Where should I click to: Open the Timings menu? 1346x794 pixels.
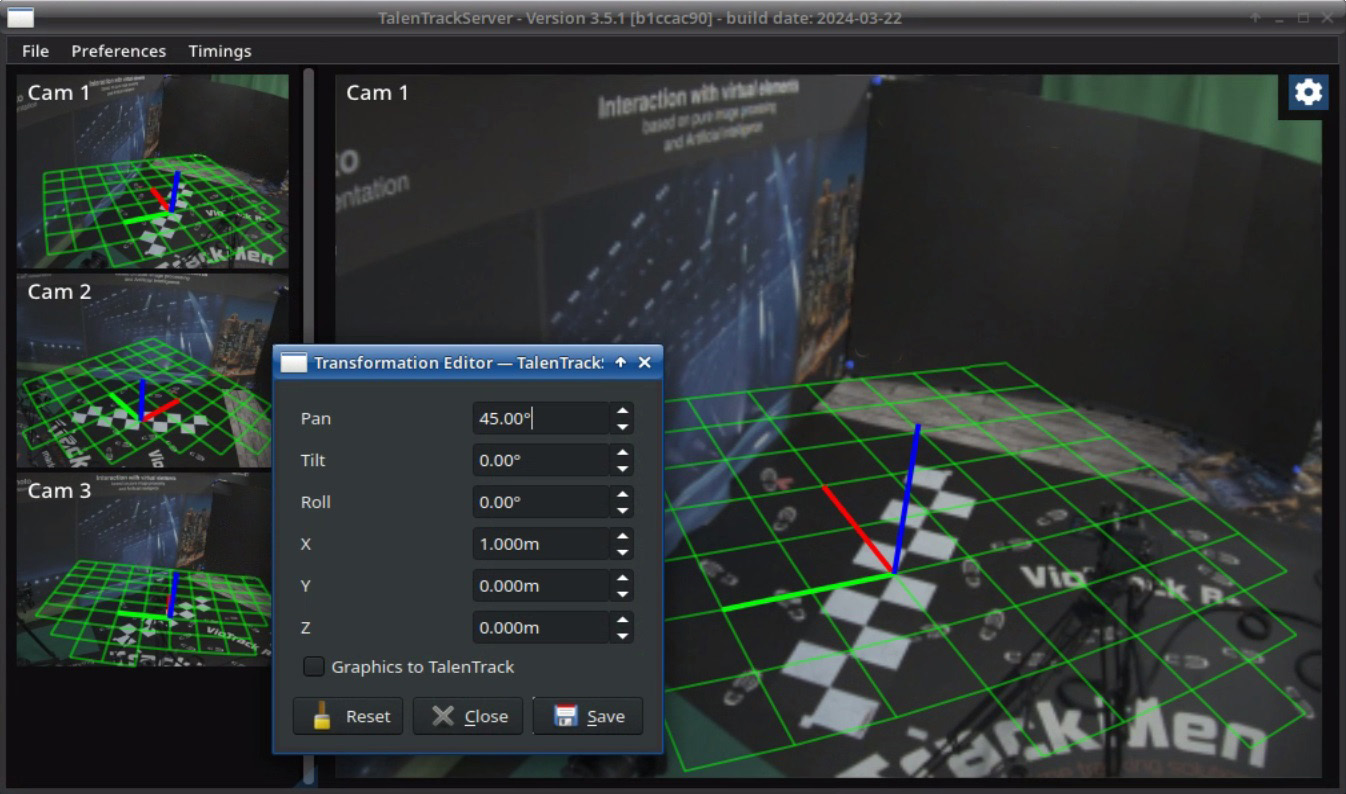point(220,51)
